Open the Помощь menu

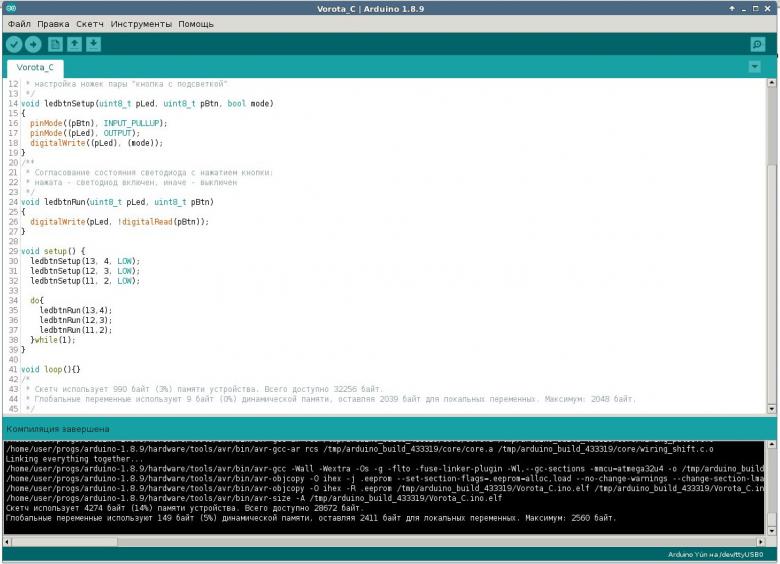point(196,24)
